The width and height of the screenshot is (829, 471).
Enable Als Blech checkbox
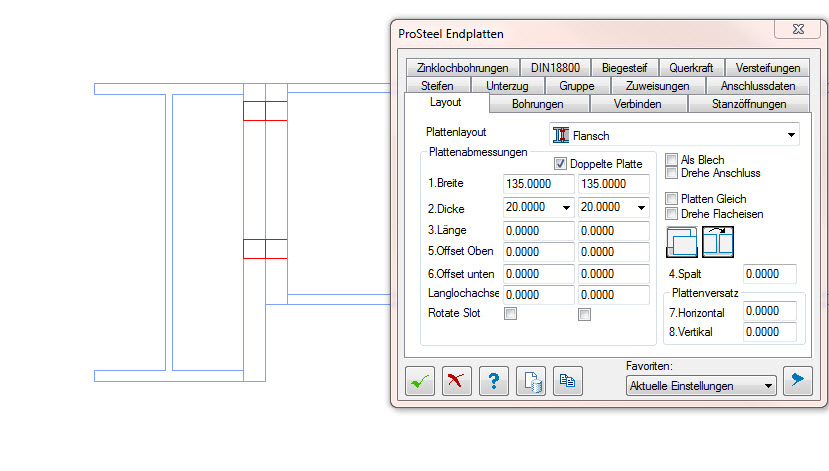tap(671, 160)
